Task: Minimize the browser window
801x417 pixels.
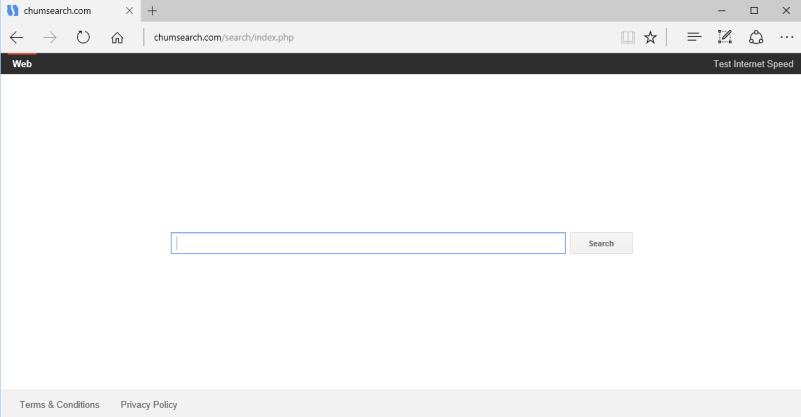Action: click(722, 10)
